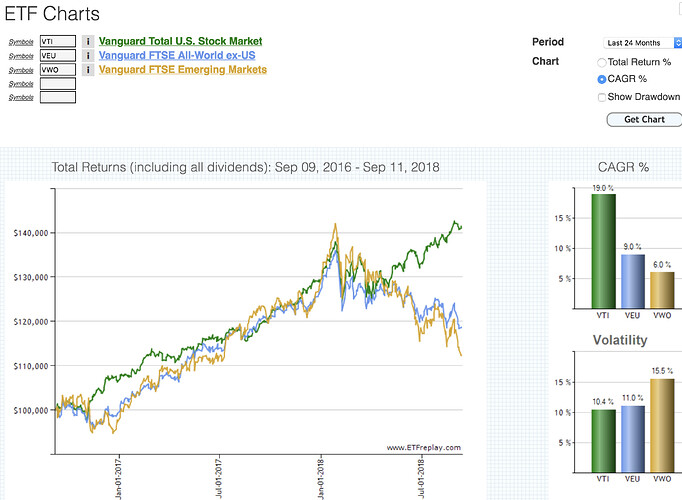The width and height of the screenshot is (682, 500).
Task: Click the 9.0 % CAGR value label
Action: pyautogui.click(x=632, y=247)
